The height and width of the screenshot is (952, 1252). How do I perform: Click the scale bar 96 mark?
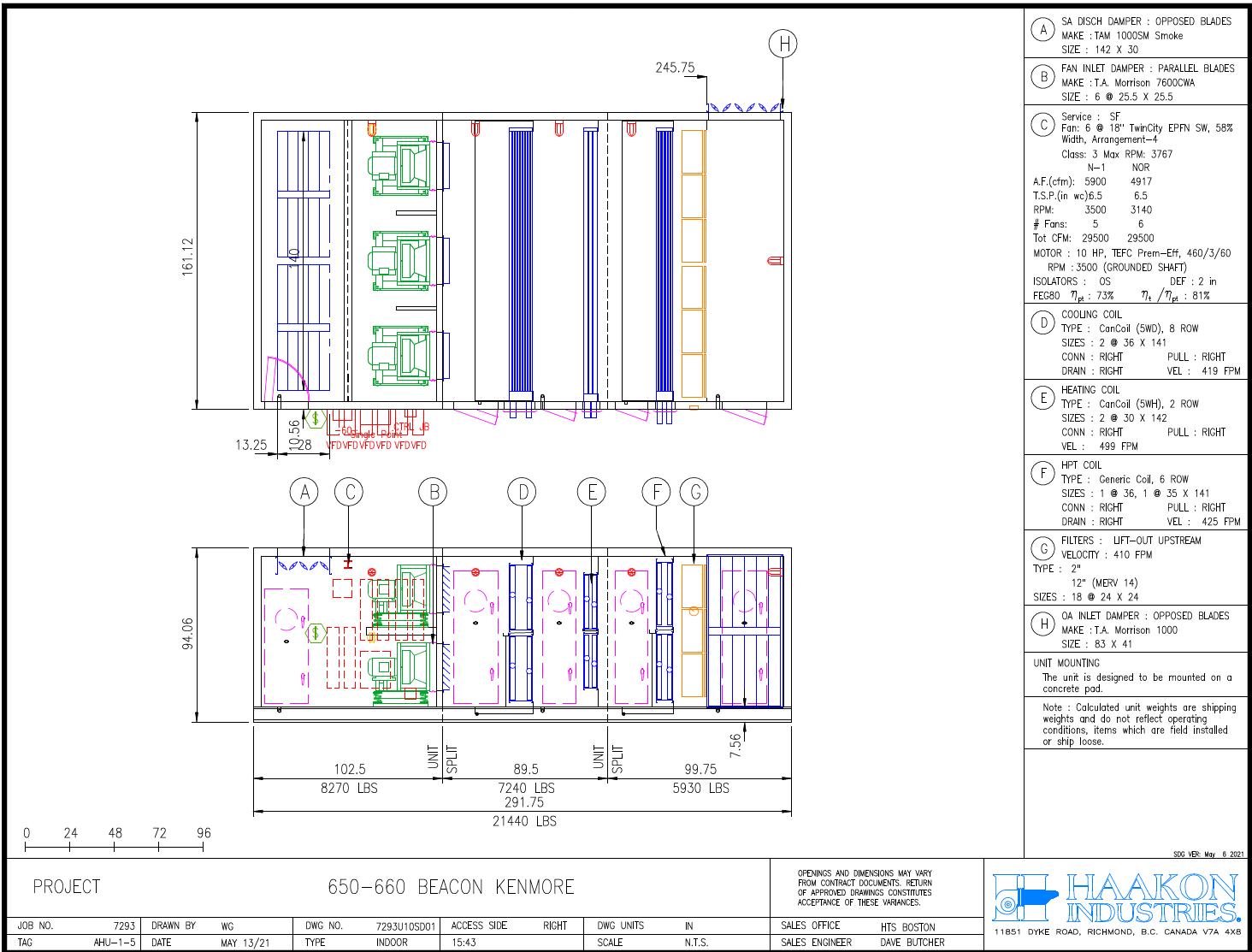[203, 833]
